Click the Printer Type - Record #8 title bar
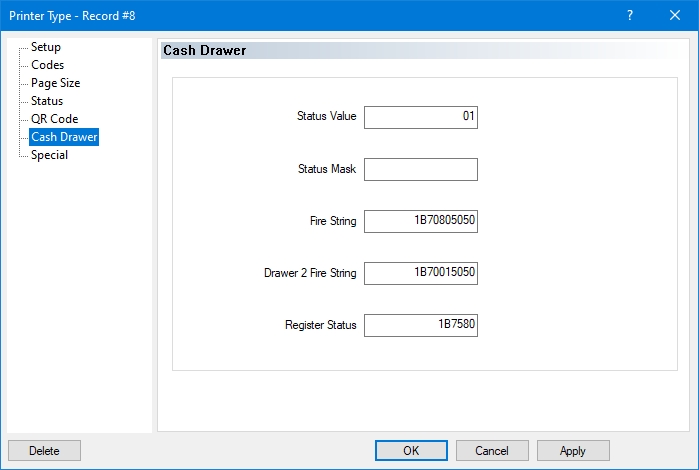Screen dimensions: 699x470 coord(300,16)
